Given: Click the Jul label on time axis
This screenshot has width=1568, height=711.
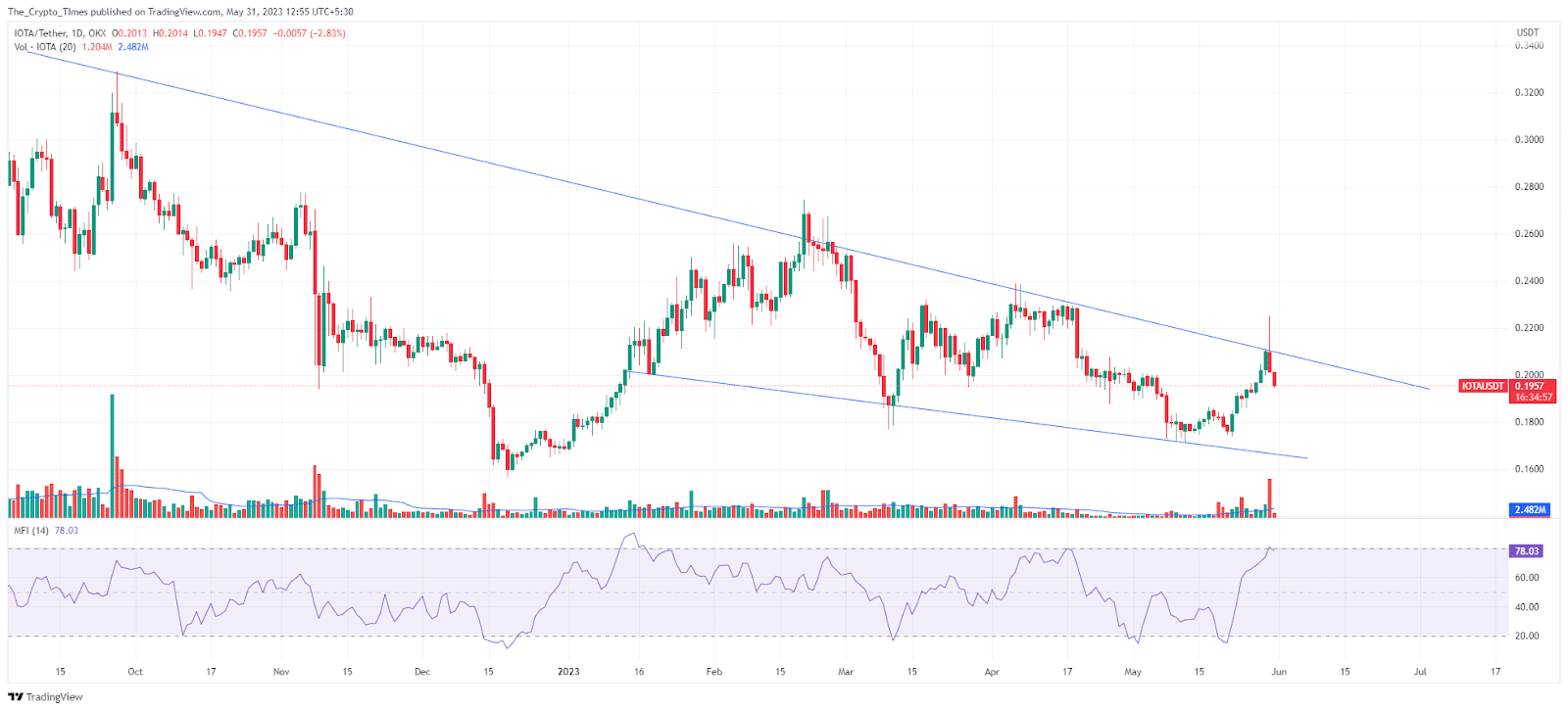Looking at the screenshot, I should (x=1420, y=672).
